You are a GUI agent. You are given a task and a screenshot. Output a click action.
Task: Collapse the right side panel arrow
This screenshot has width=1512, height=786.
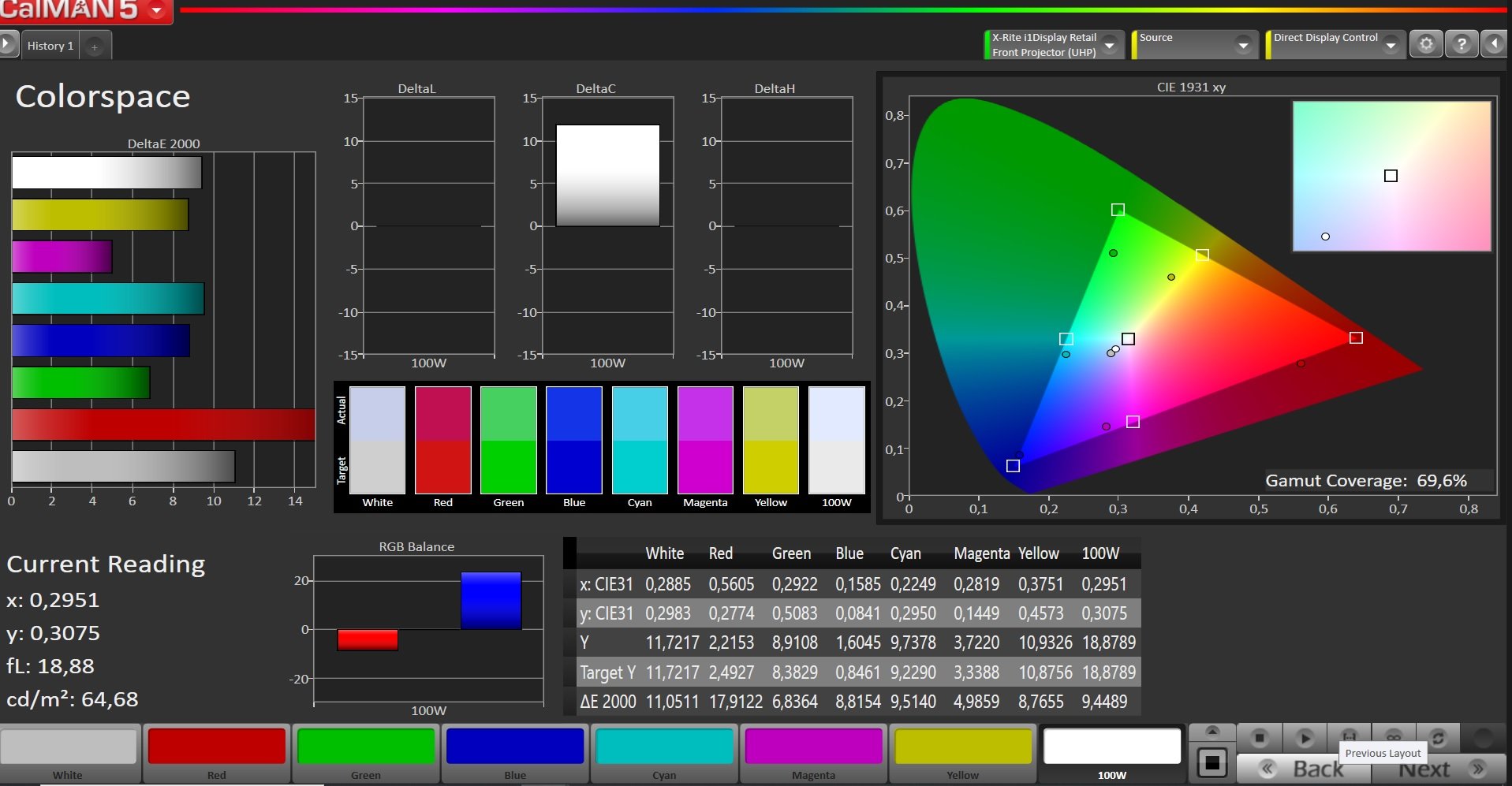1494,44
